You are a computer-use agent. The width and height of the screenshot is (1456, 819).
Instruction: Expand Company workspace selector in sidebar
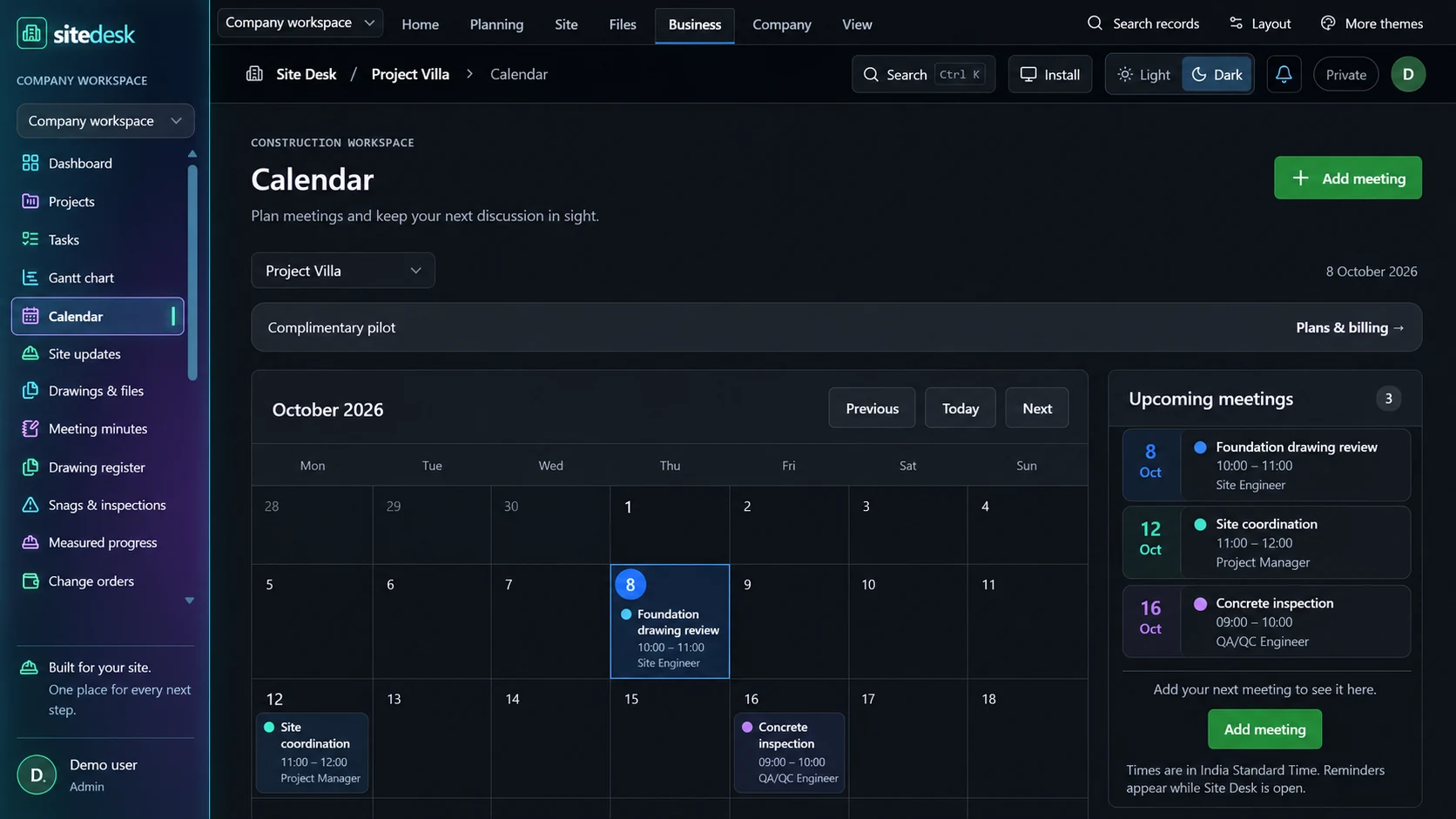click(105, 121)
